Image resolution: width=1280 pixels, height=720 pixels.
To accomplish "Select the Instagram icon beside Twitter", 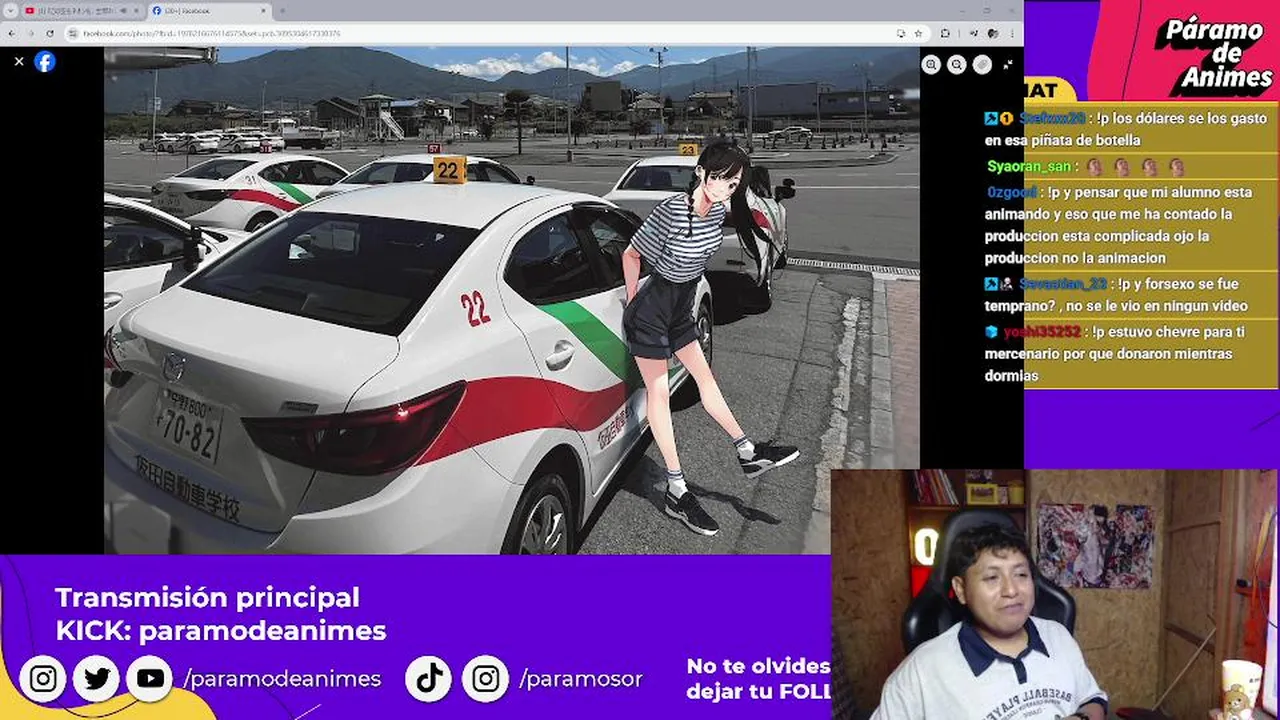I will click(43, 679).
